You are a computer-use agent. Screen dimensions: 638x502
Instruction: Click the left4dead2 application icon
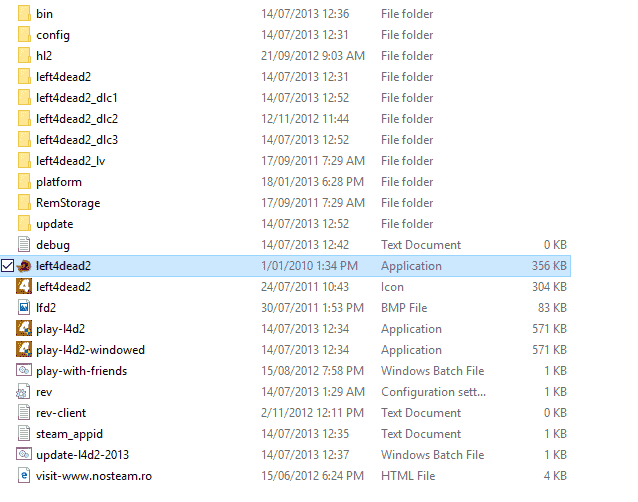tap(24, 266)
